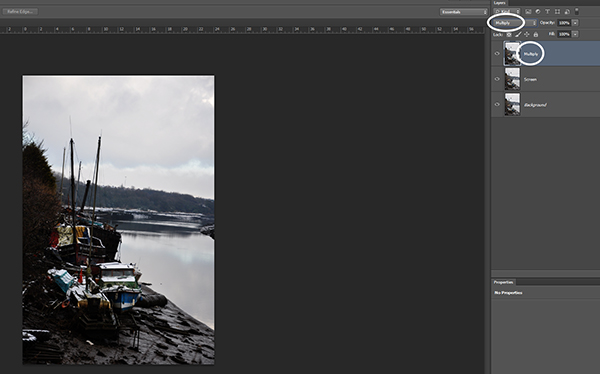Filter layers by type layers icon

click(547, 12)
